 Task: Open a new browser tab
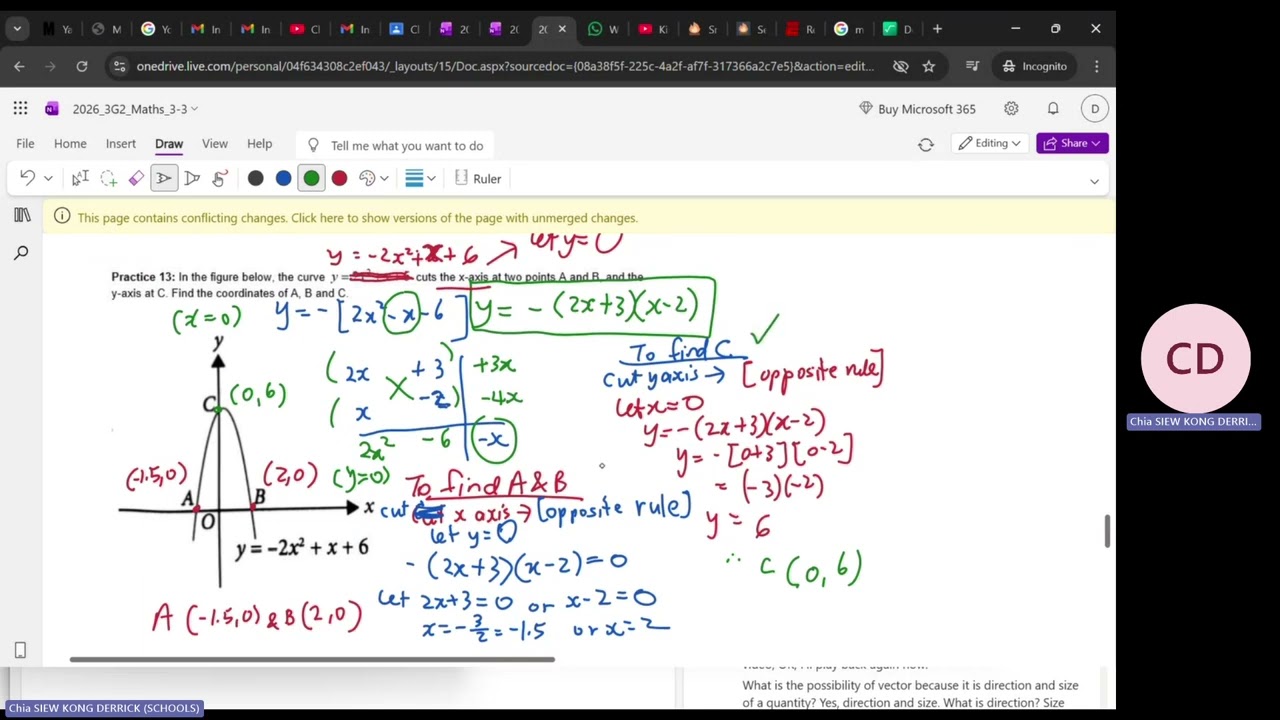937,29
